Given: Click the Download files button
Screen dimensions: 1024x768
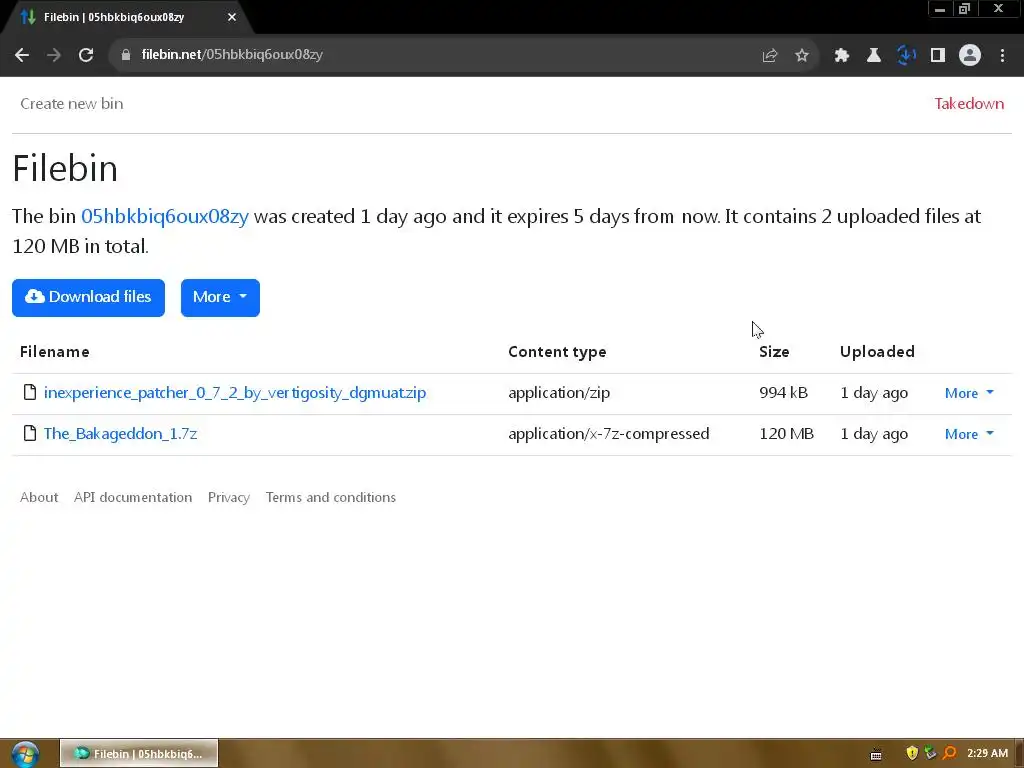Looking at the screenshot, I should pyautogui.click(x=88, y=298).
